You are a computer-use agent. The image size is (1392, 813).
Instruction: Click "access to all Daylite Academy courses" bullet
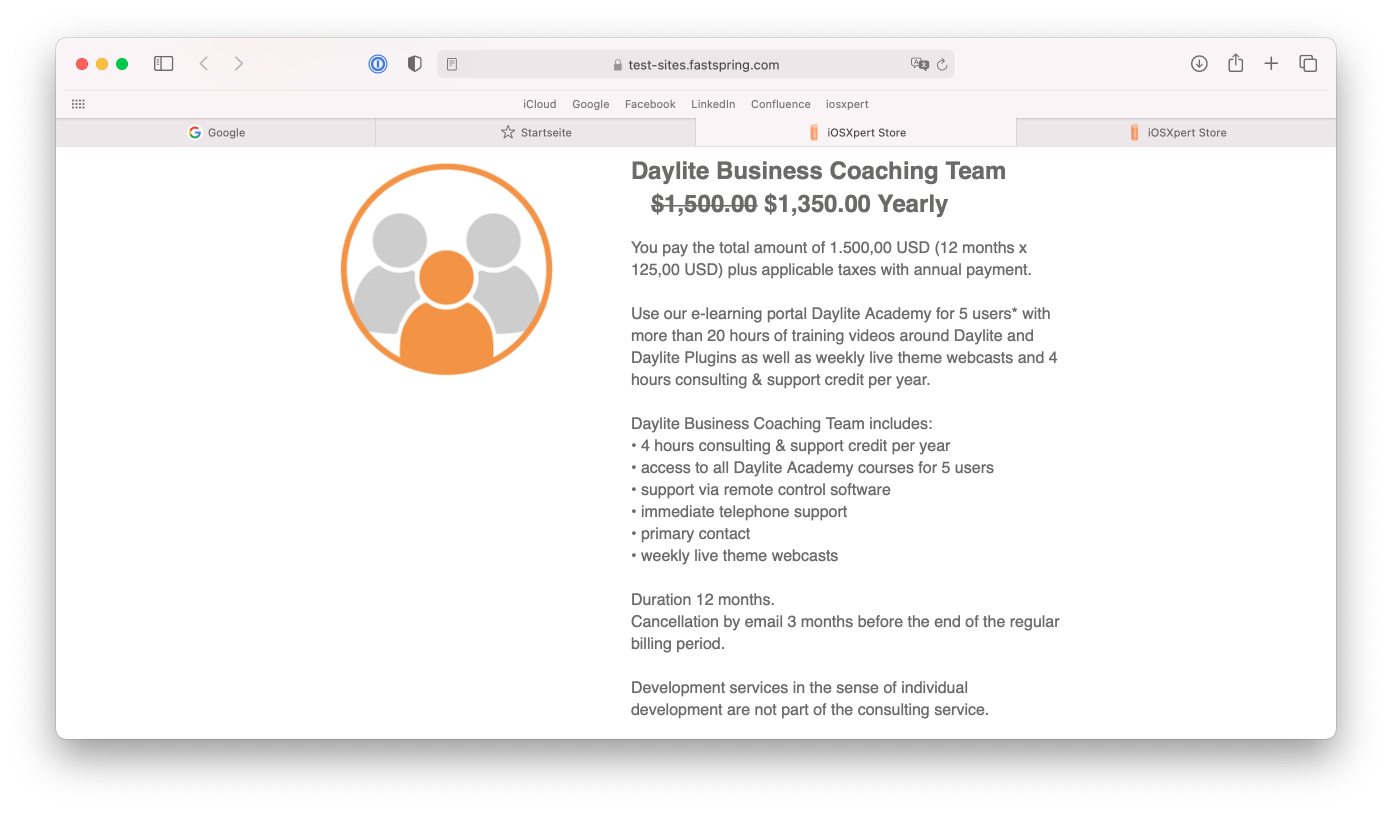[812, 468]
